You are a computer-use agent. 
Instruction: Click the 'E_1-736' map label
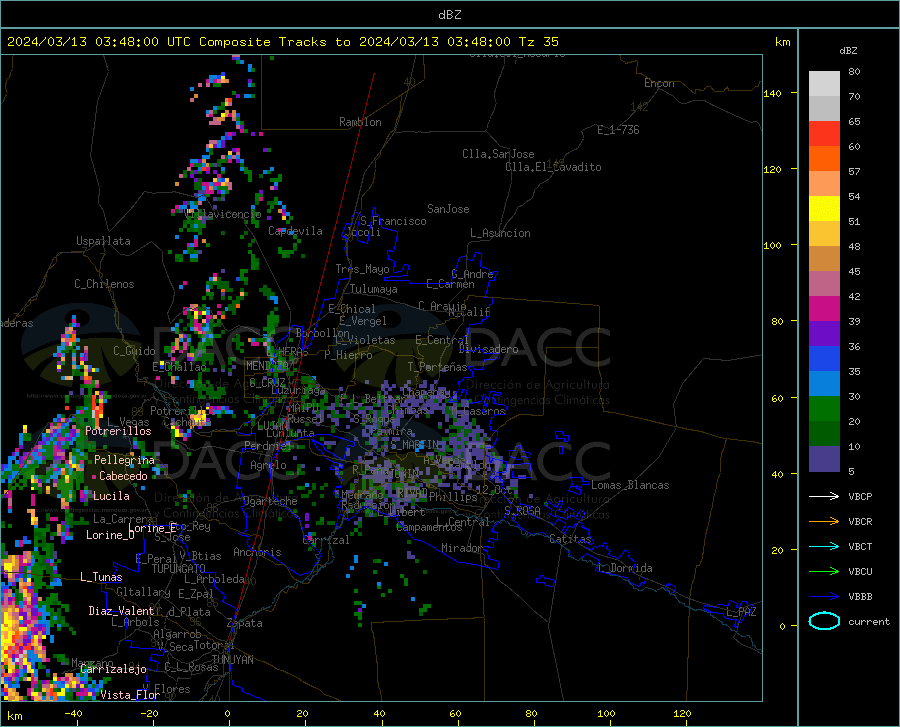tap(618, 130)
